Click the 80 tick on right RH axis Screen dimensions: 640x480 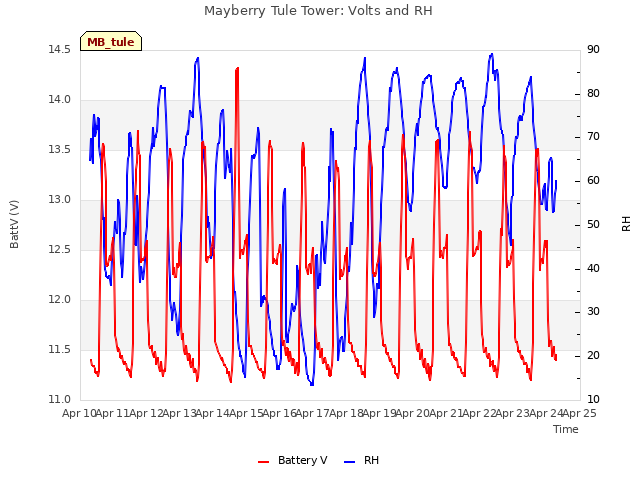point(593,93)
